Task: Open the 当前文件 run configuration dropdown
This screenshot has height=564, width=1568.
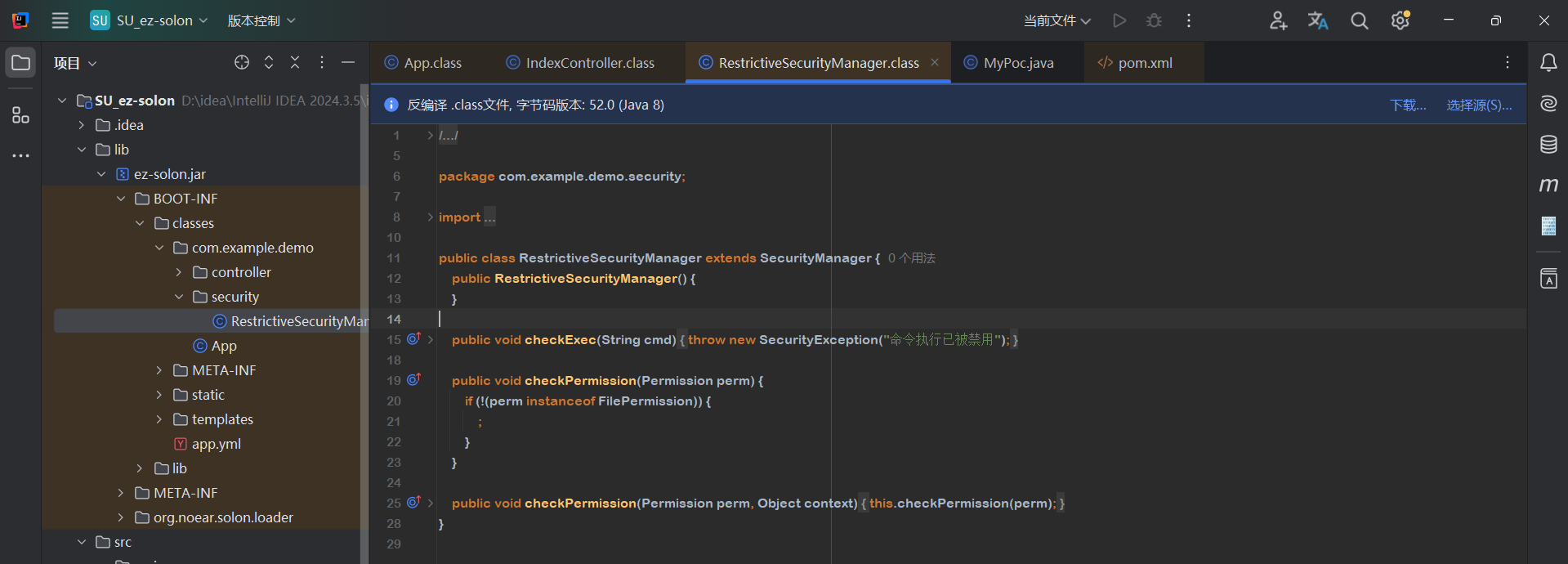Action: (x=1057, y=20)
